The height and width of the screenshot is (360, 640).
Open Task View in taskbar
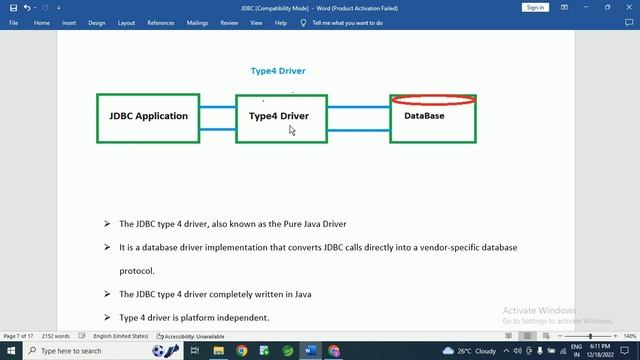195,351
